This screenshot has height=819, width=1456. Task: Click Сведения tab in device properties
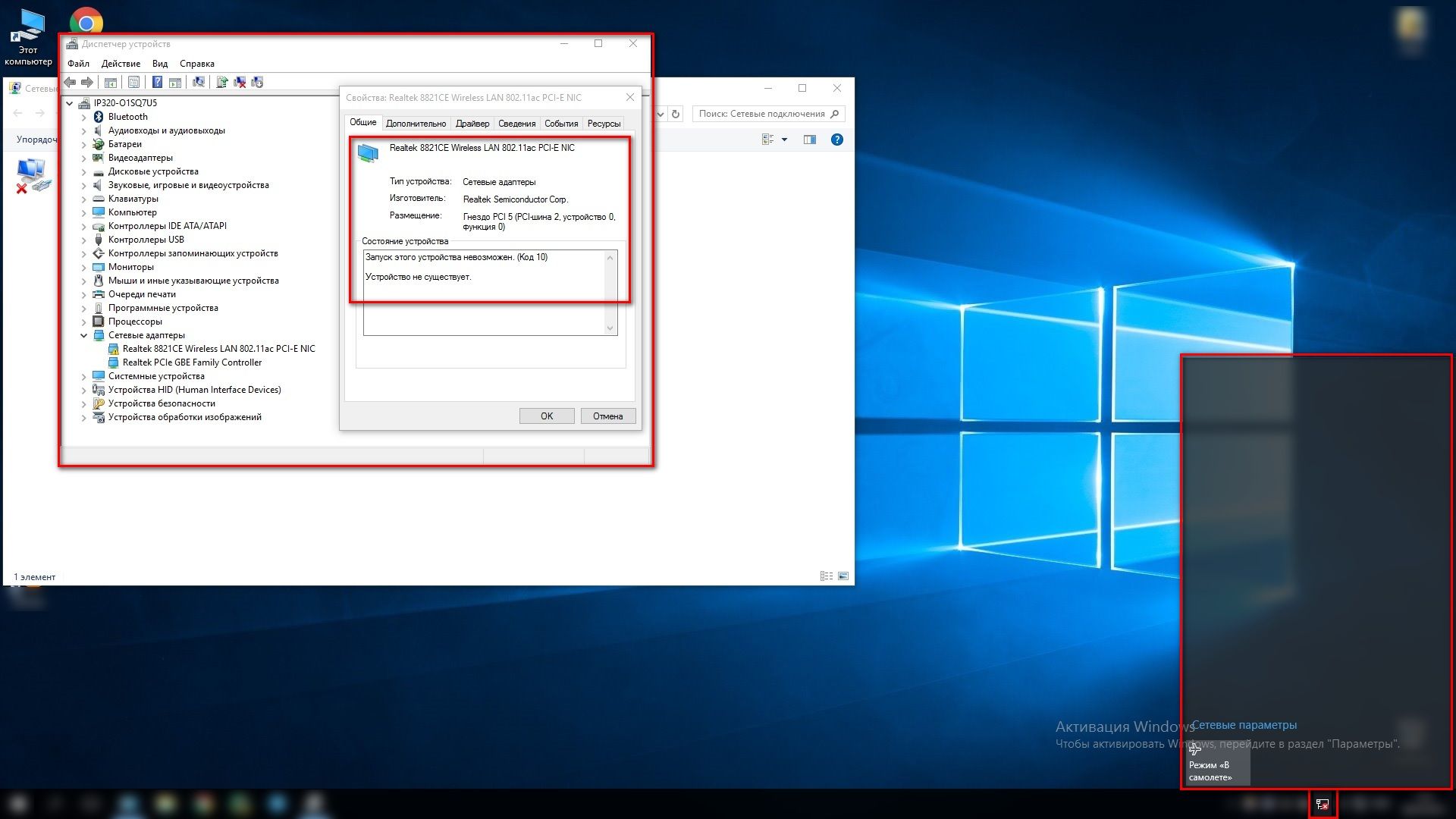tap(516, 123)
